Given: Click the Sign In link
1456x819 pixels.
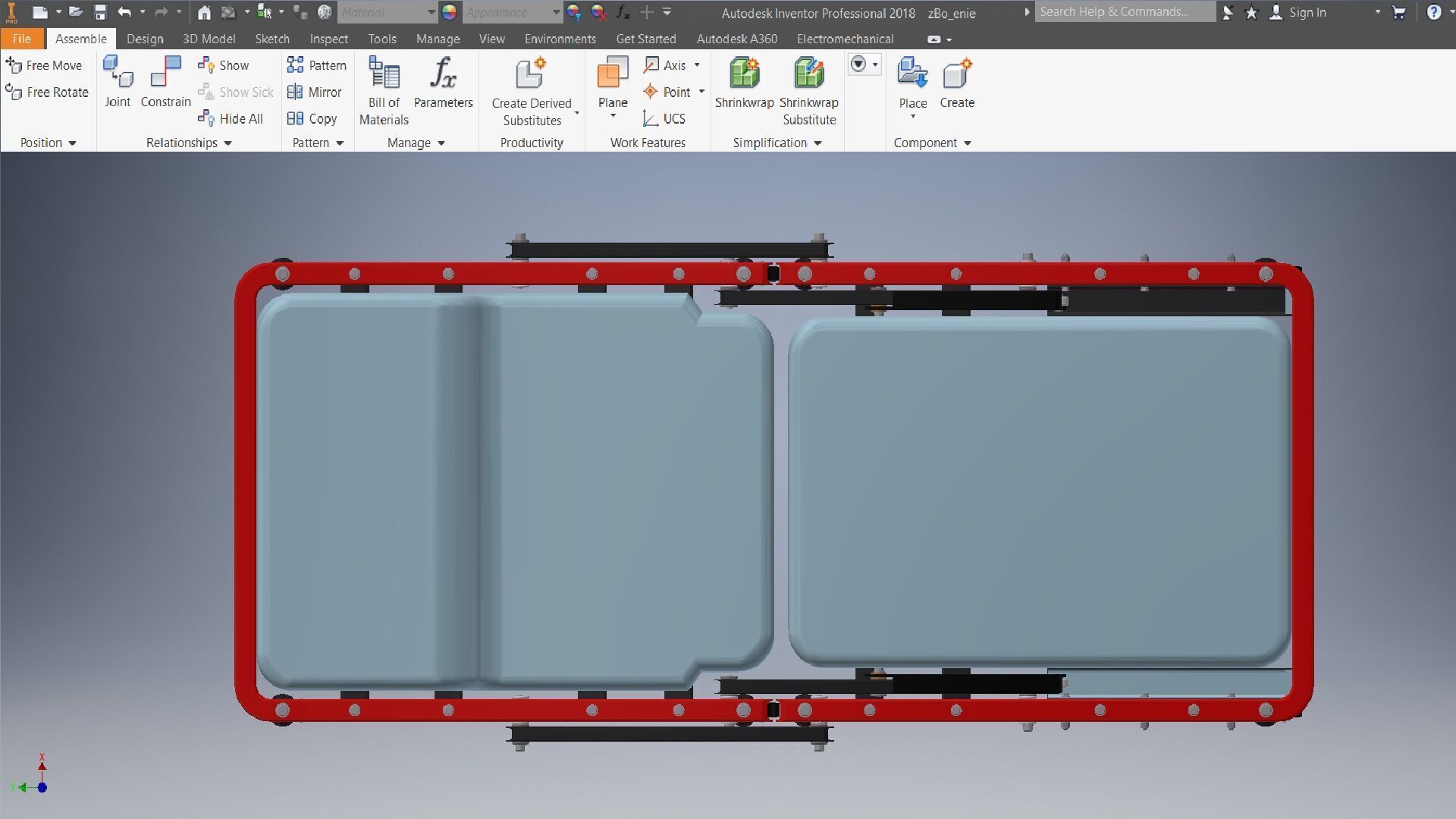Looking at the screenshot, I should (x=1307, y=12).
